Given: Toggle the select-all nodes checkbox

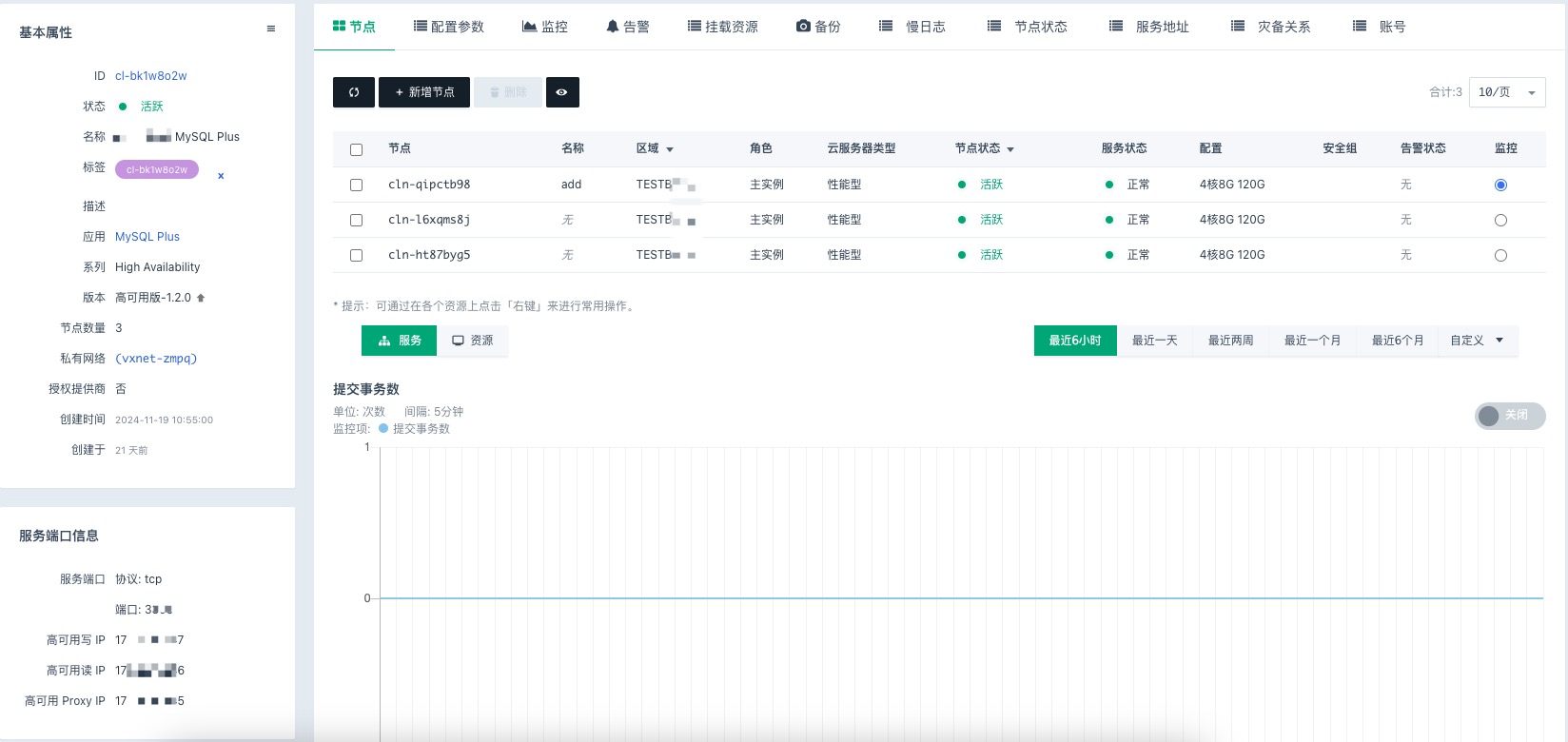Looking at the screenshot, I should point(357,149).
